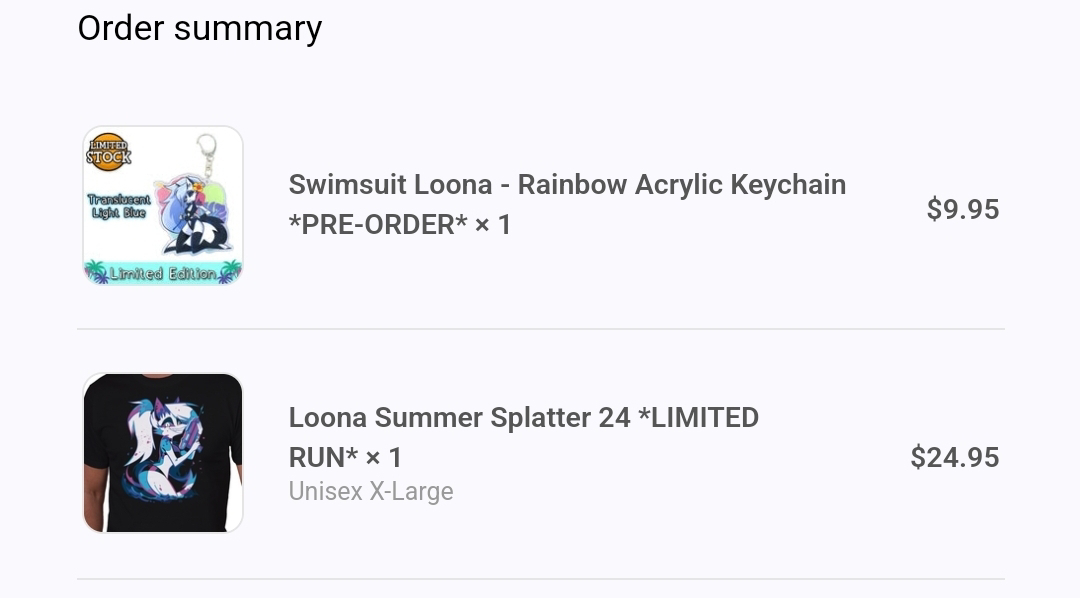1080x598 pixels.
Task: Open the Loona Summer Splatter t-shirt thumbnail
Action: click(x=163, y=453)
